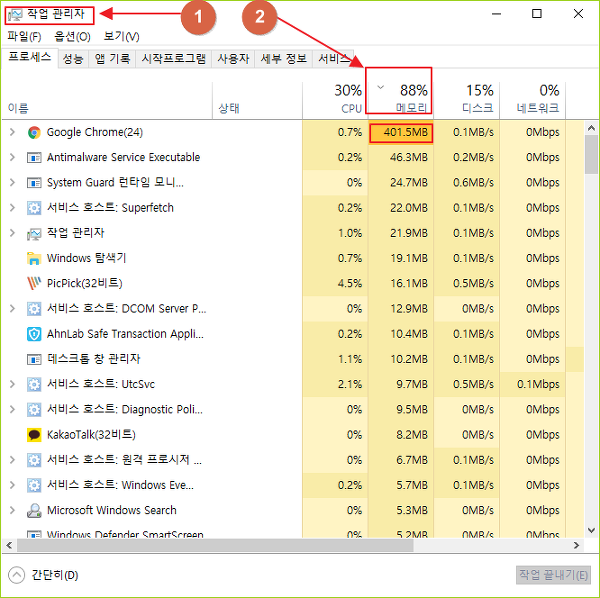Click the 4.5% CPU value for PicPick
Viewport: 600px width, 598px height.
point(350,284)
